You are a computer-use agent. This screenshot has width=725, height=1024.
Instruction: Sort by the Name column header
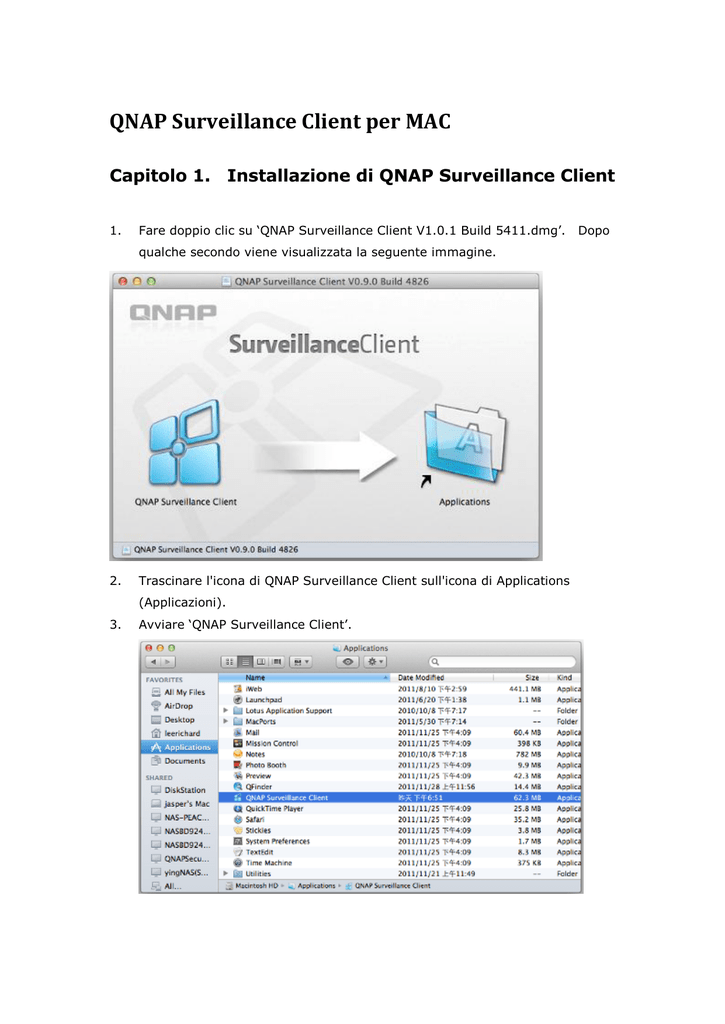(304, 678)
